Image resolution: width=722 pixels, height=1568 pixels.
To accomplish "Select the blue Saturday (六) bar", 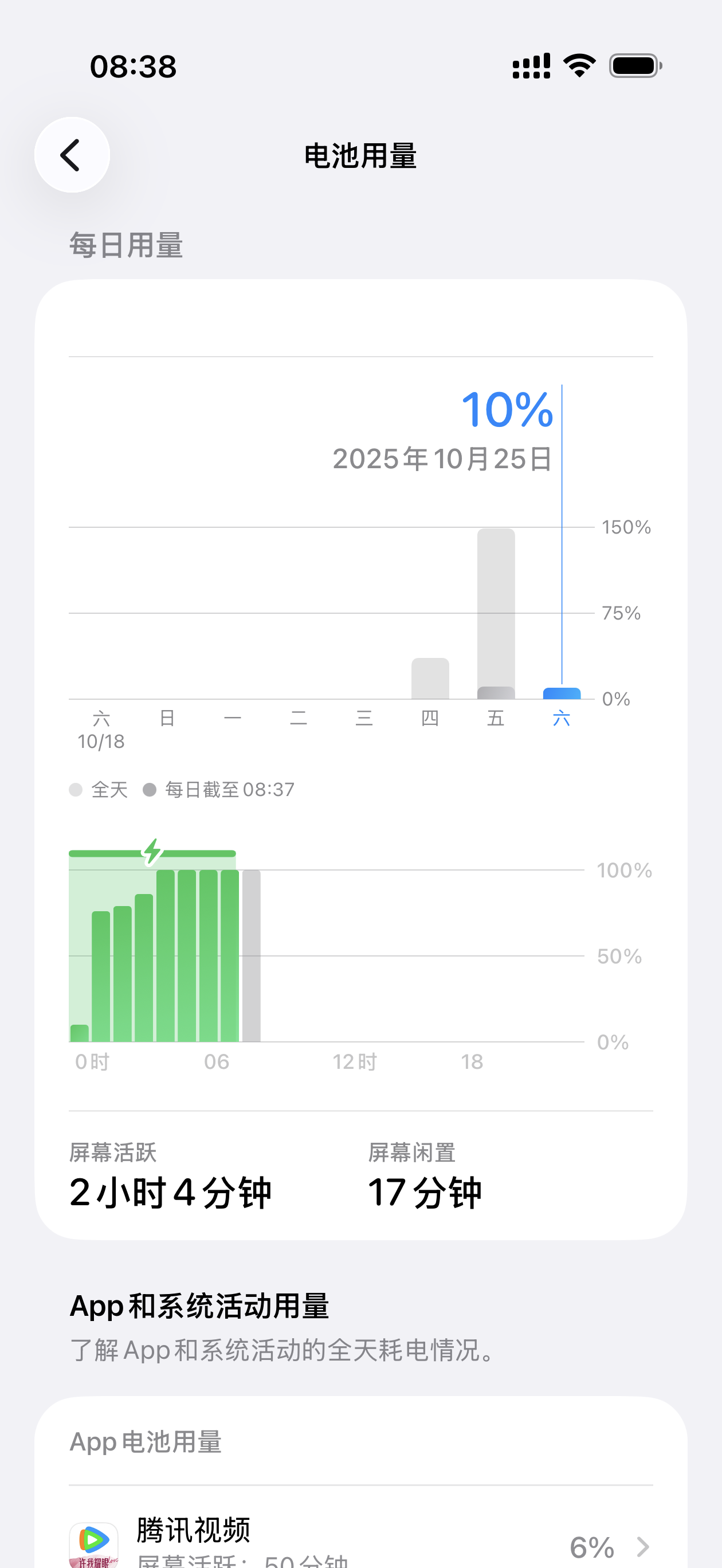I will [x=562, y=693].
